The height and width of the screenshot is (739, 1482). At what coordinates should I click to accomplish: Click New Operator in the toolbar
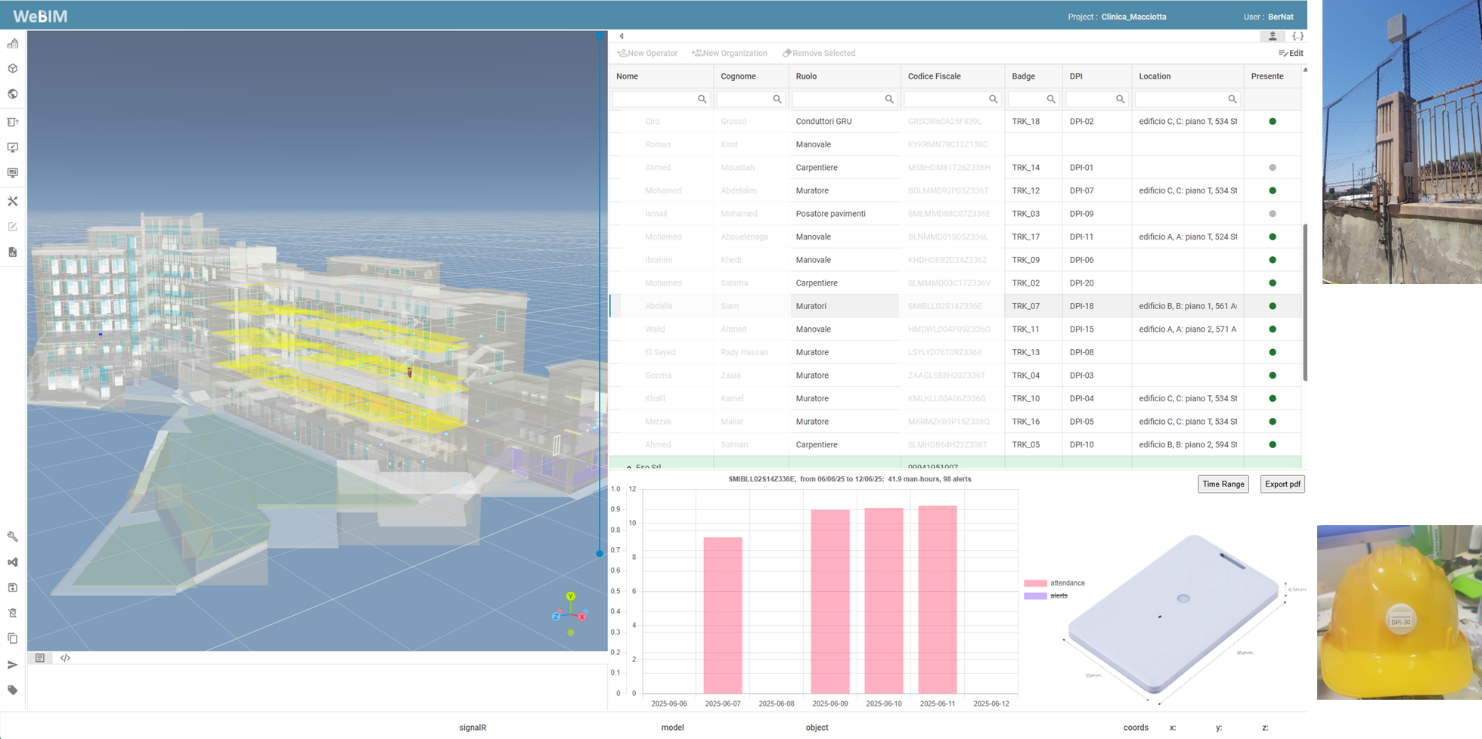(647, 53)
